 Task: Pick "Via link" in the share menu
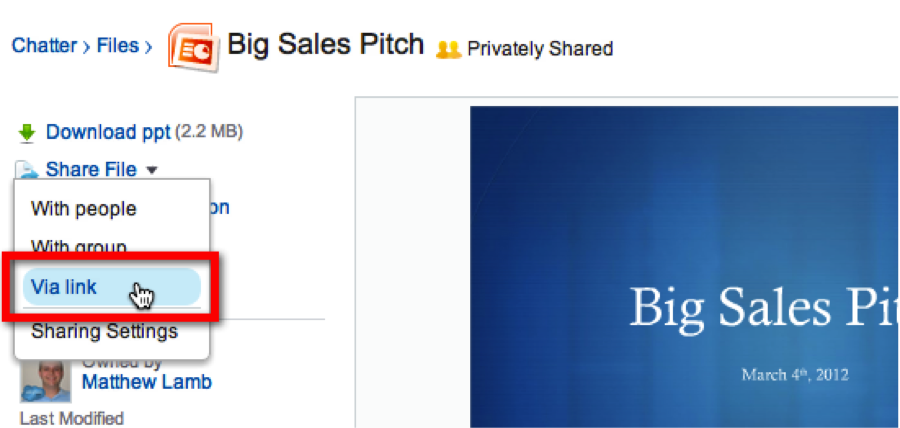64,288
